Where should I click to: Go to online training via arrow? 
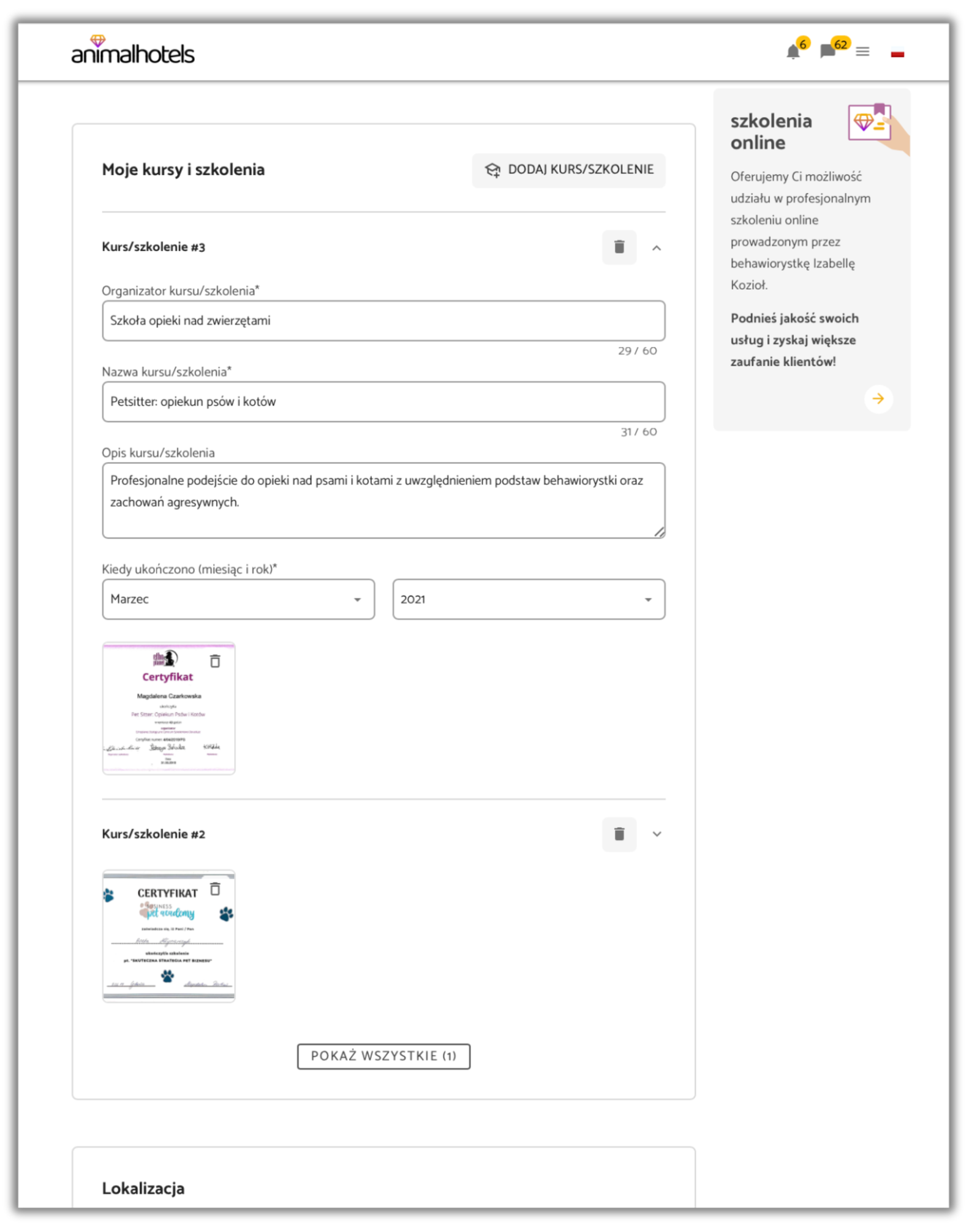point(878,399)
